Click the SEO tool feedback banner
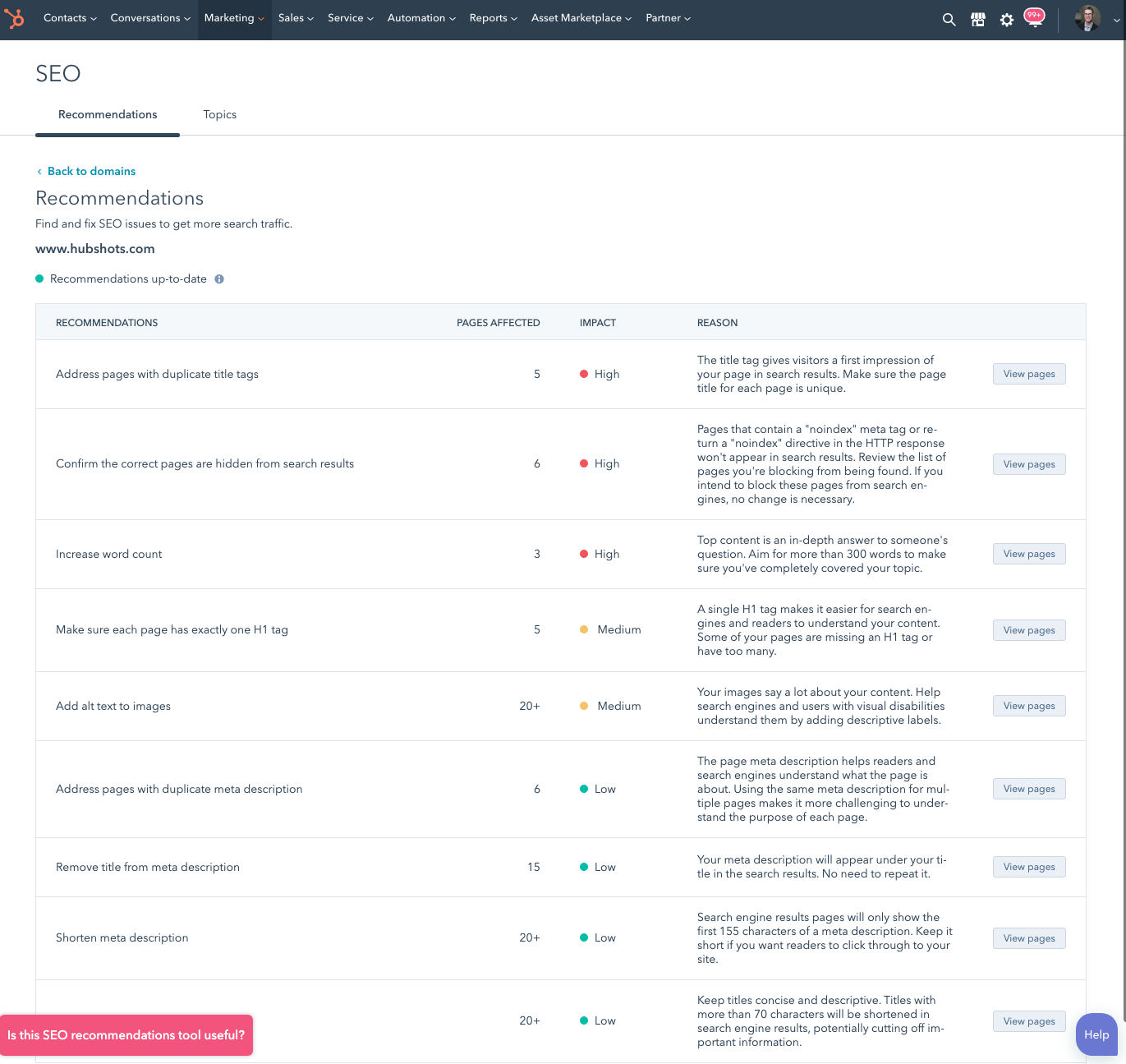Viewport: 1126px width, 1064px height. click(126, 1035)
